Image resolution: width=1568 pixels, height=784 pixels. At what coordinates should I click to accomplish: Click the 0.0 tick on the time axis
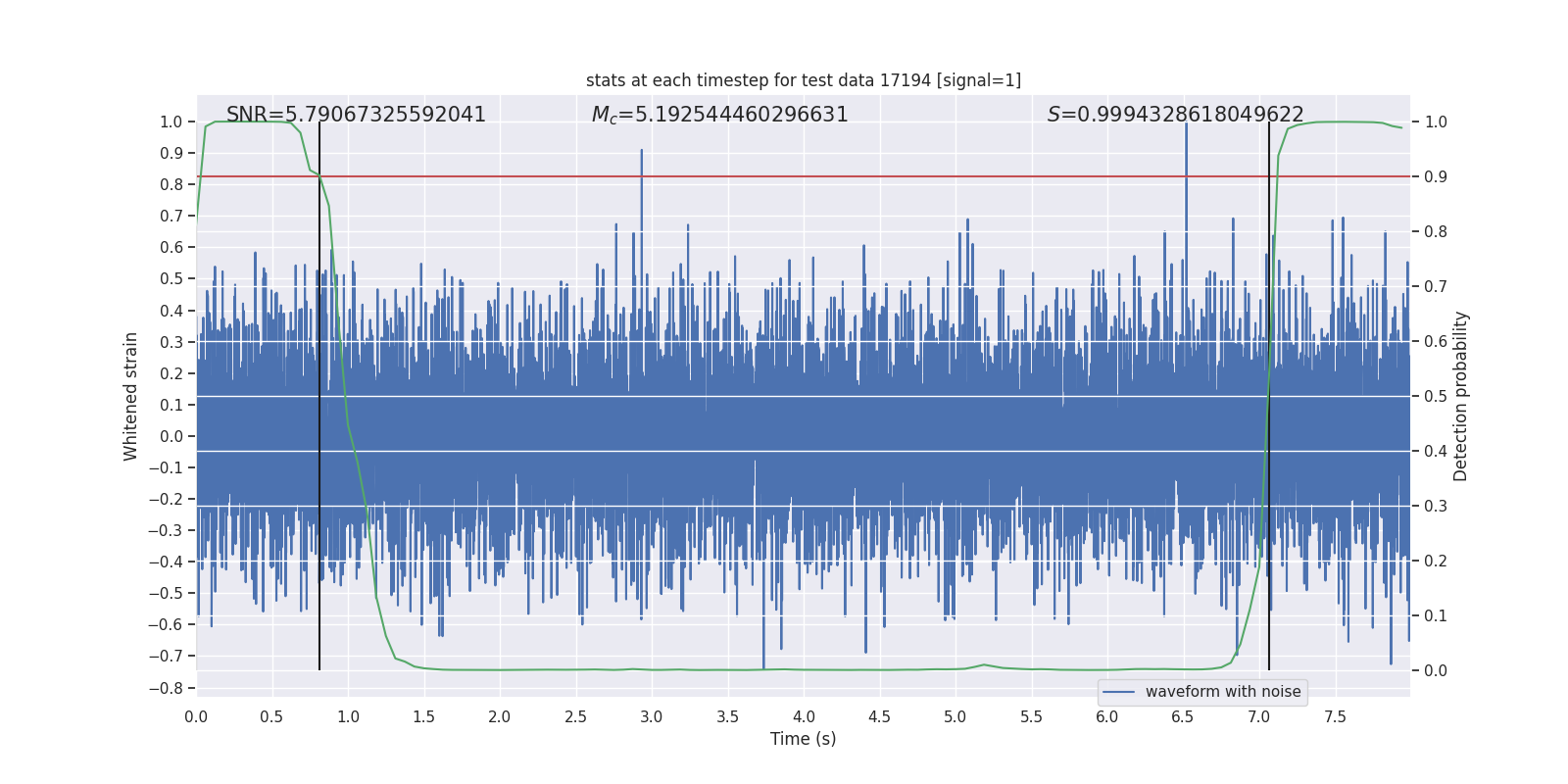[196, 716]
